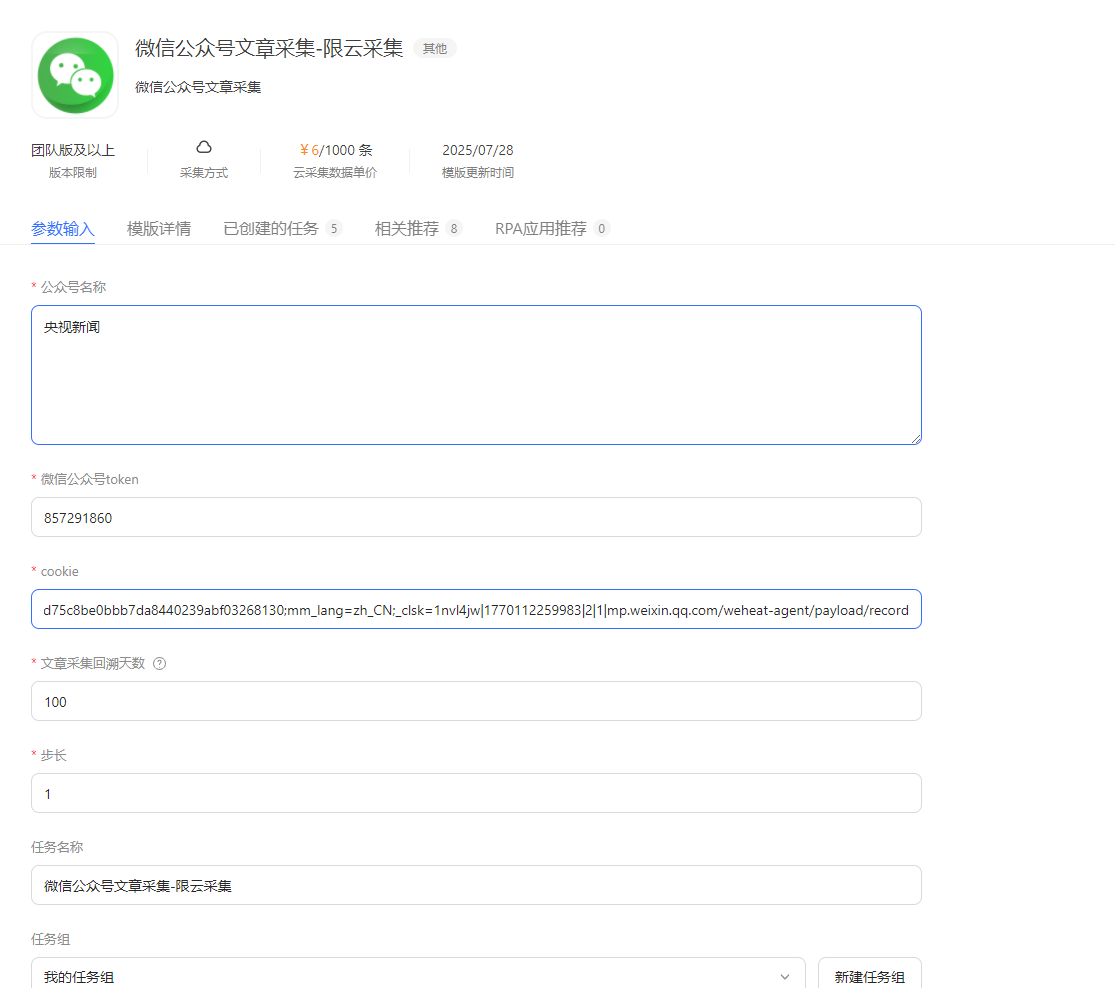Switch to the 参数输入 tab
The width and height of the screenshot is (1115, 988).
(x=63, y=229)
